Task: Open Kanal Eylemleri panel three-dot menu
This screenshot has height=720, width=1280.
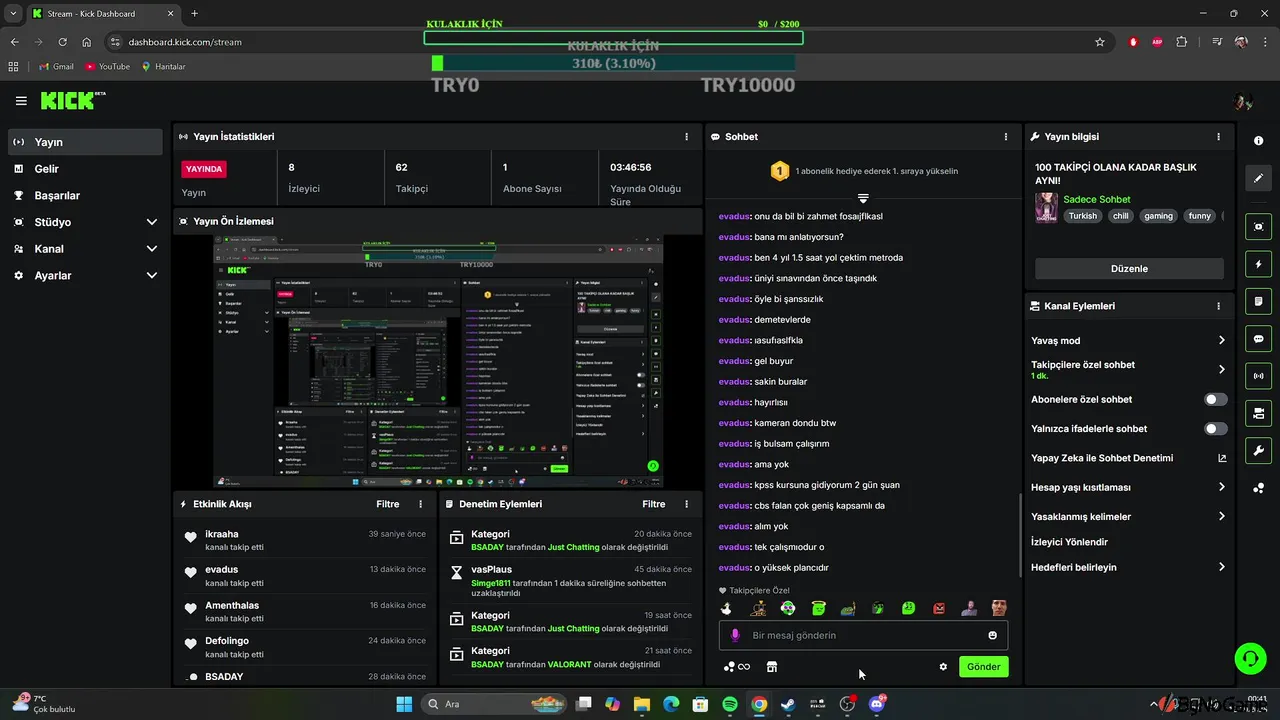Action: pos(1218,306)
